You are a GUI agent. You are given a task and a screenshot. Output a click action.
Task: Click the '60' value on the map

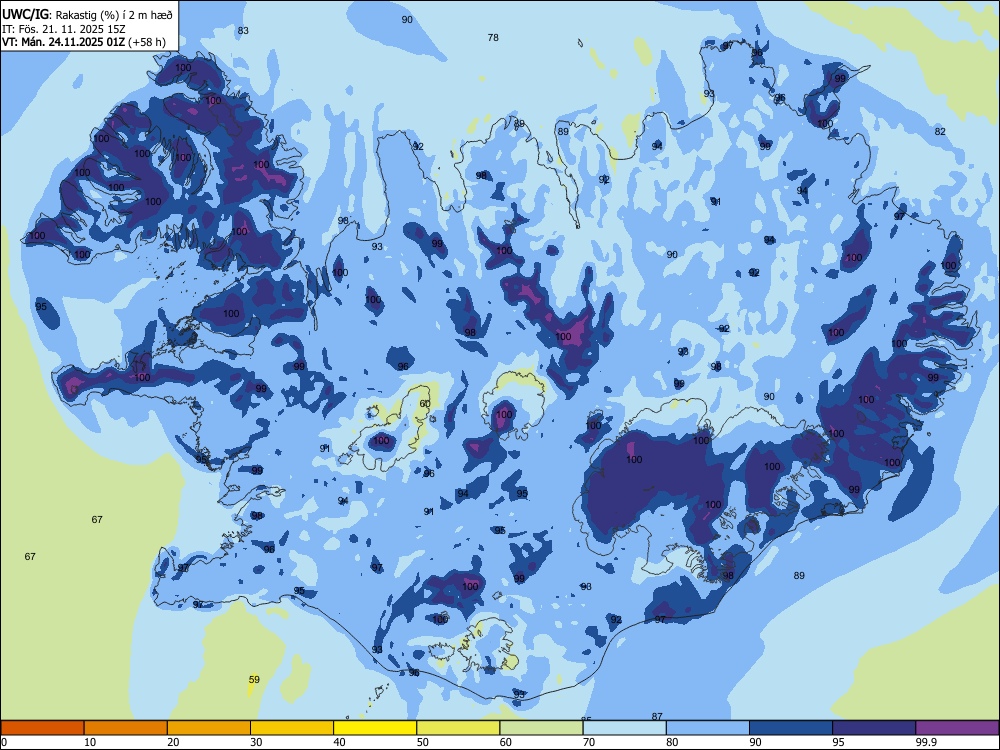tap(425, 404)
